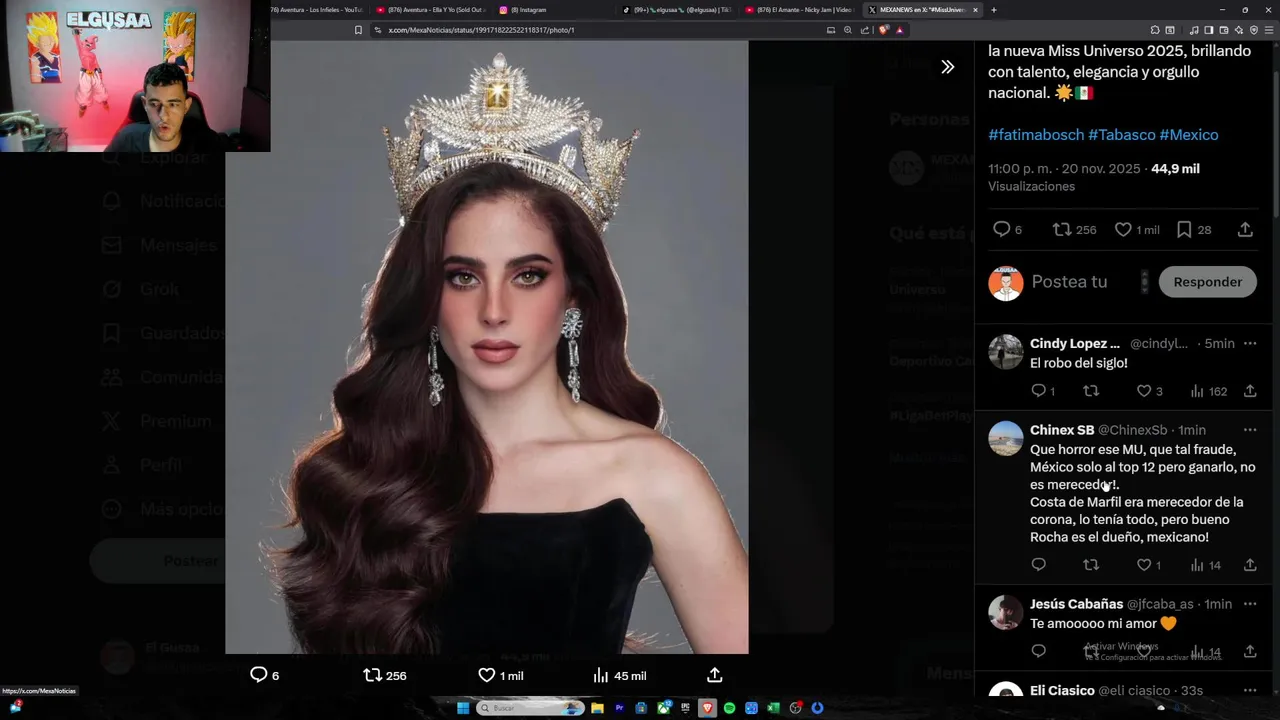Click the x.com address bar URL
The height and width of the screenshot is (720, 1280).
point(481,30)
